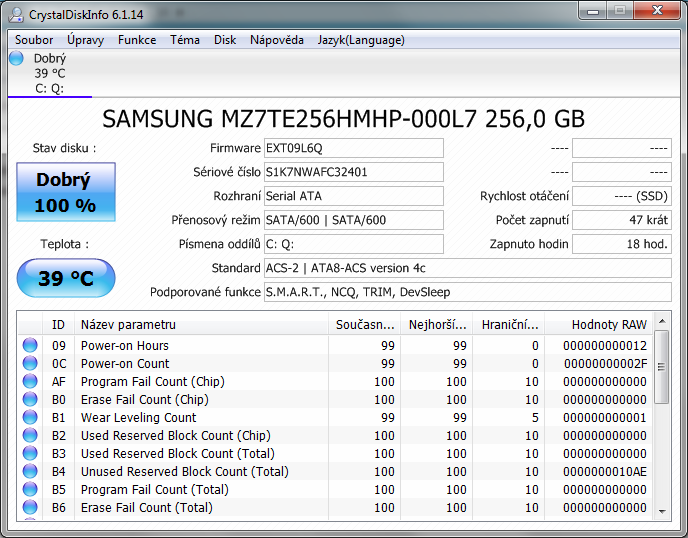The height and width of the screenshot is (538, 688).
Task: Click the 39 °C temperature button
Action: pos(65,278)
